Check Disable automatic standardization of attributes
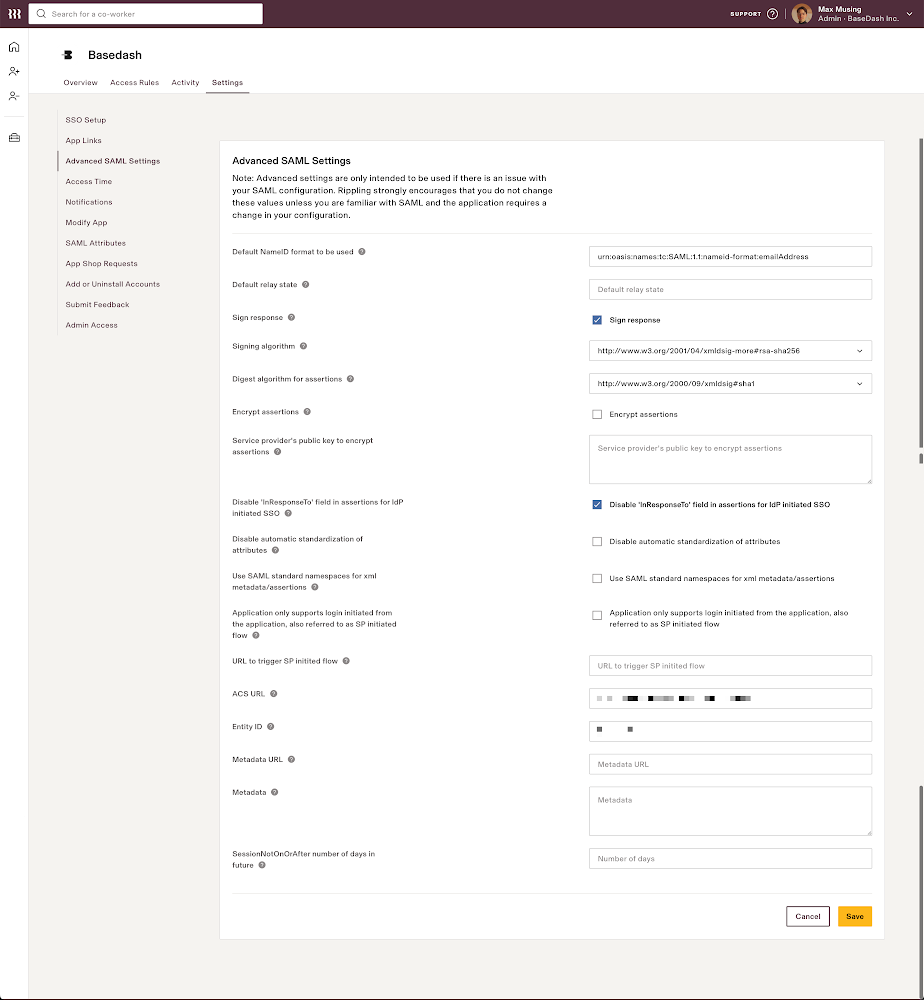The image size is (924, 1000). coord(597,541)
